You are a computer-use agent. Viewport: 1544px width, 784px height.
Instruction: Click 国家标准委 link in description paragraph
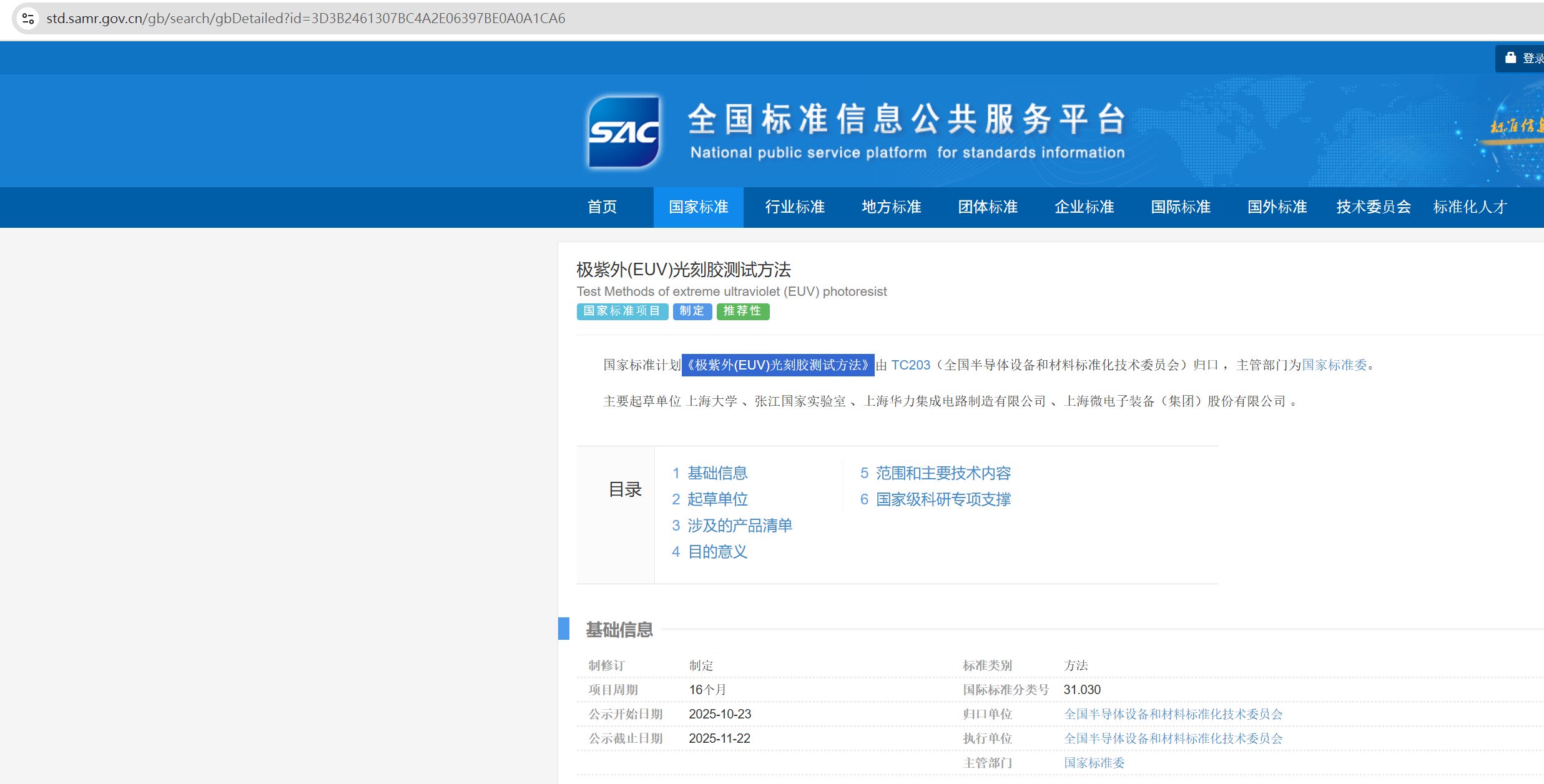(1334, 365)
